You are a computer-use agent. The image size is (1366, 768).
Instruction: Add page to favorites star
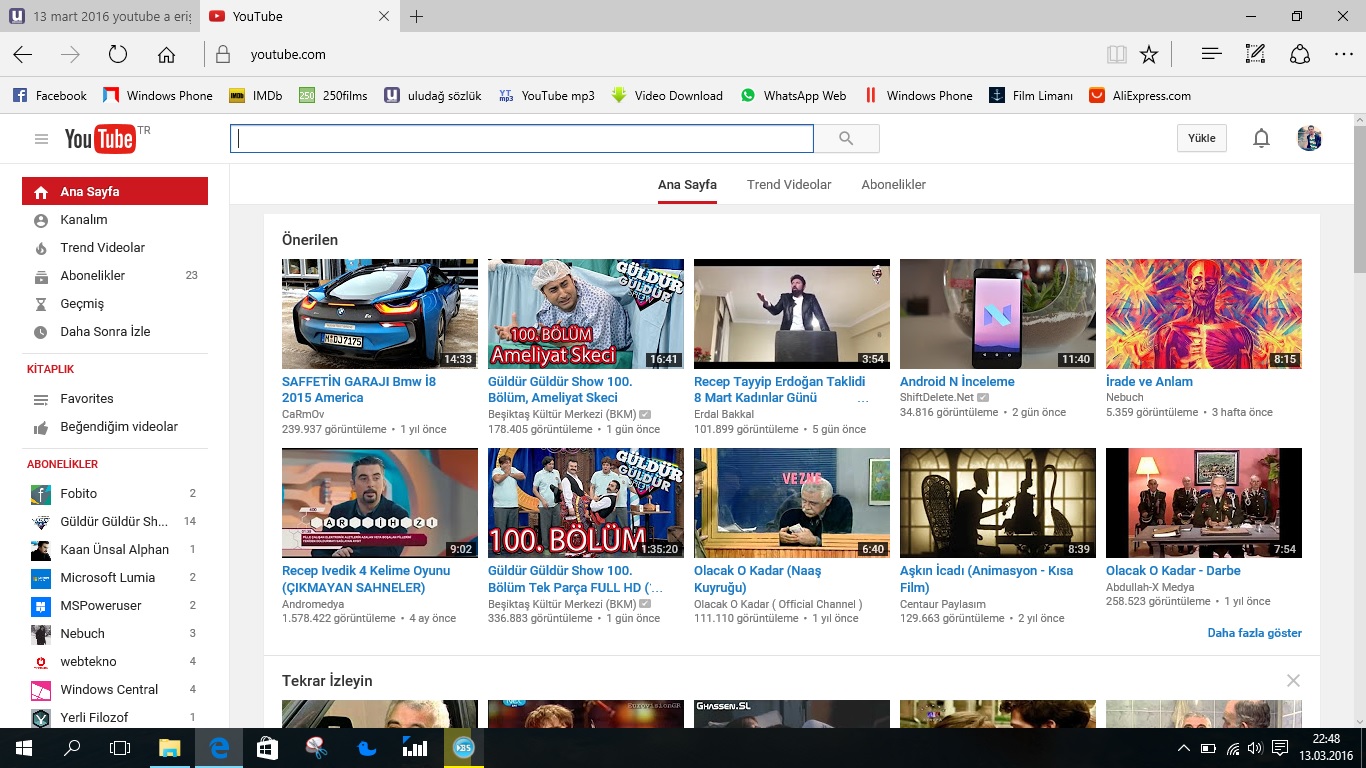click(x=1149, y=54)
